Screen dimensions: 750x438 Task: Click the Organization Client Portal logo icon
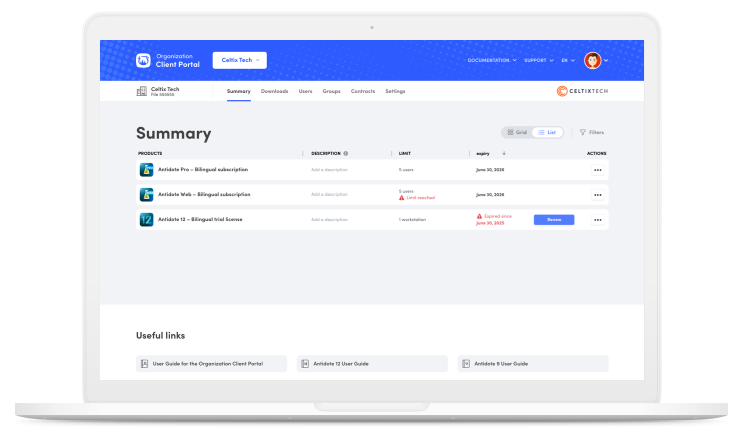point(143,60)
